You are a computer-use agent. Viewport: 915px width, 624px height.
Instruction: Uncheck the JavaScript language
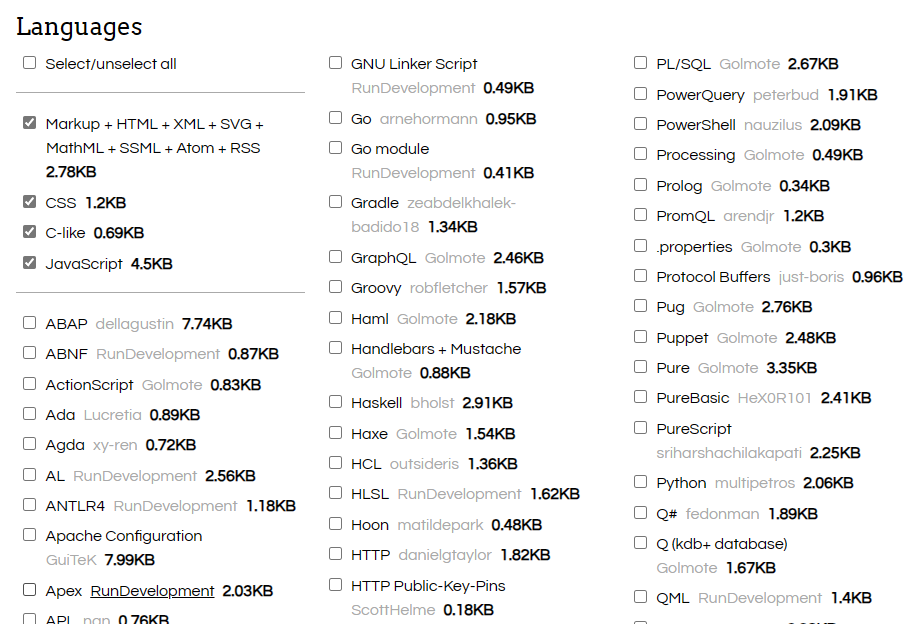click(29, 263)
